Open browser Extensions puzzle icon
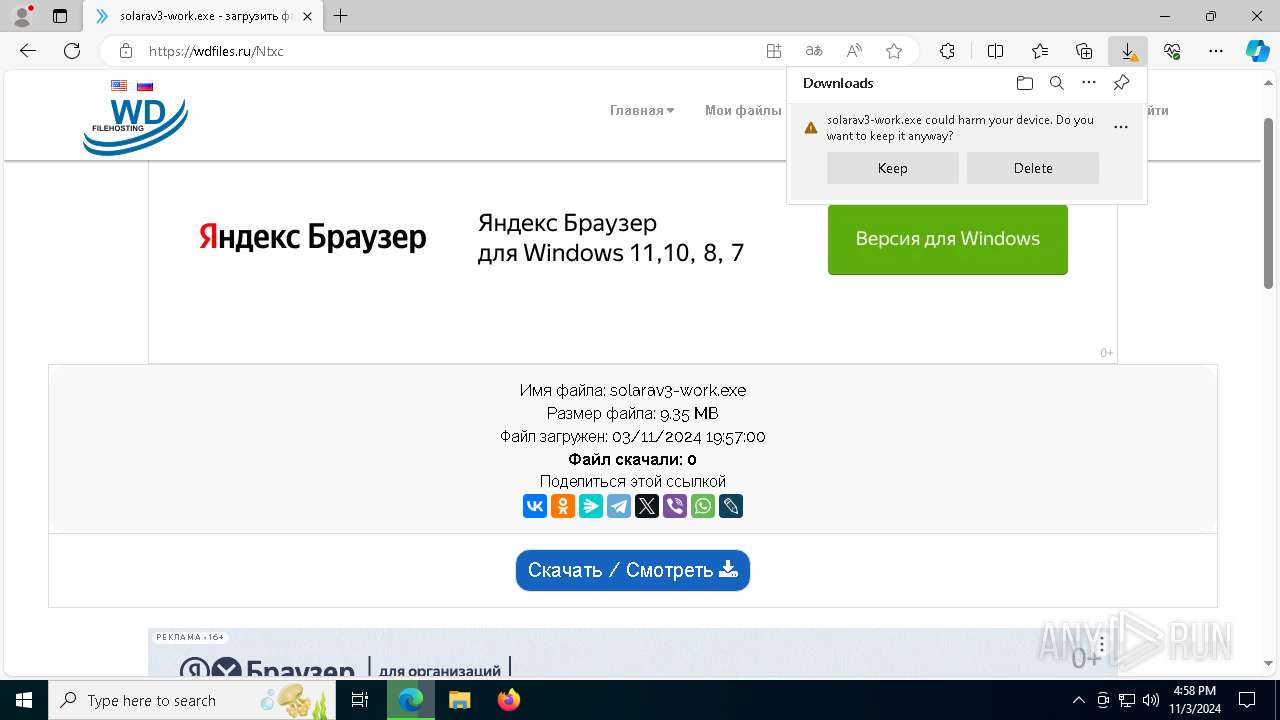 pyautogui.click(x=947, y=51)
